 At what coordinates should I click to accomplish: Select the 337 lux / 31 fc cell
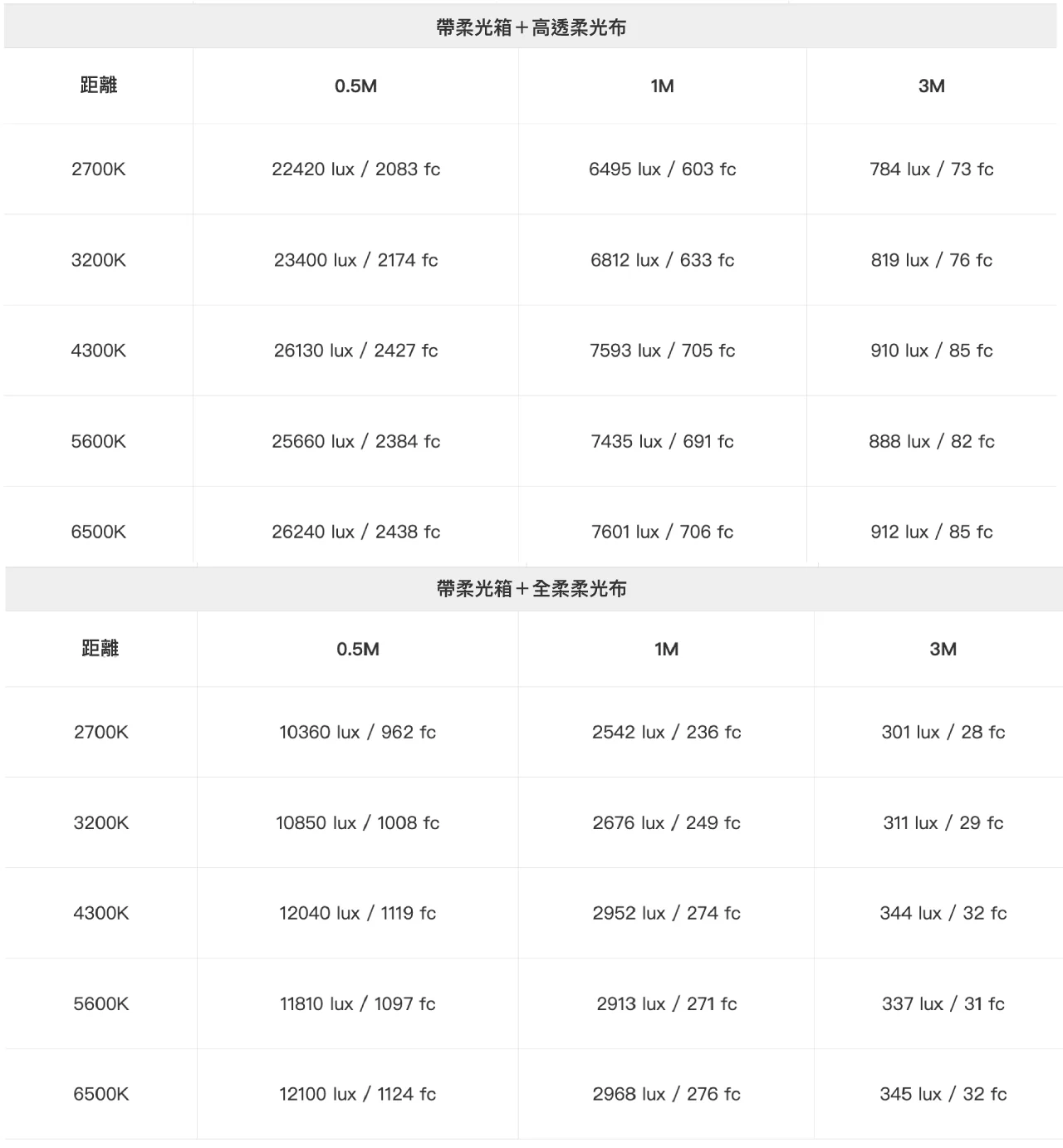[943, 1003]
